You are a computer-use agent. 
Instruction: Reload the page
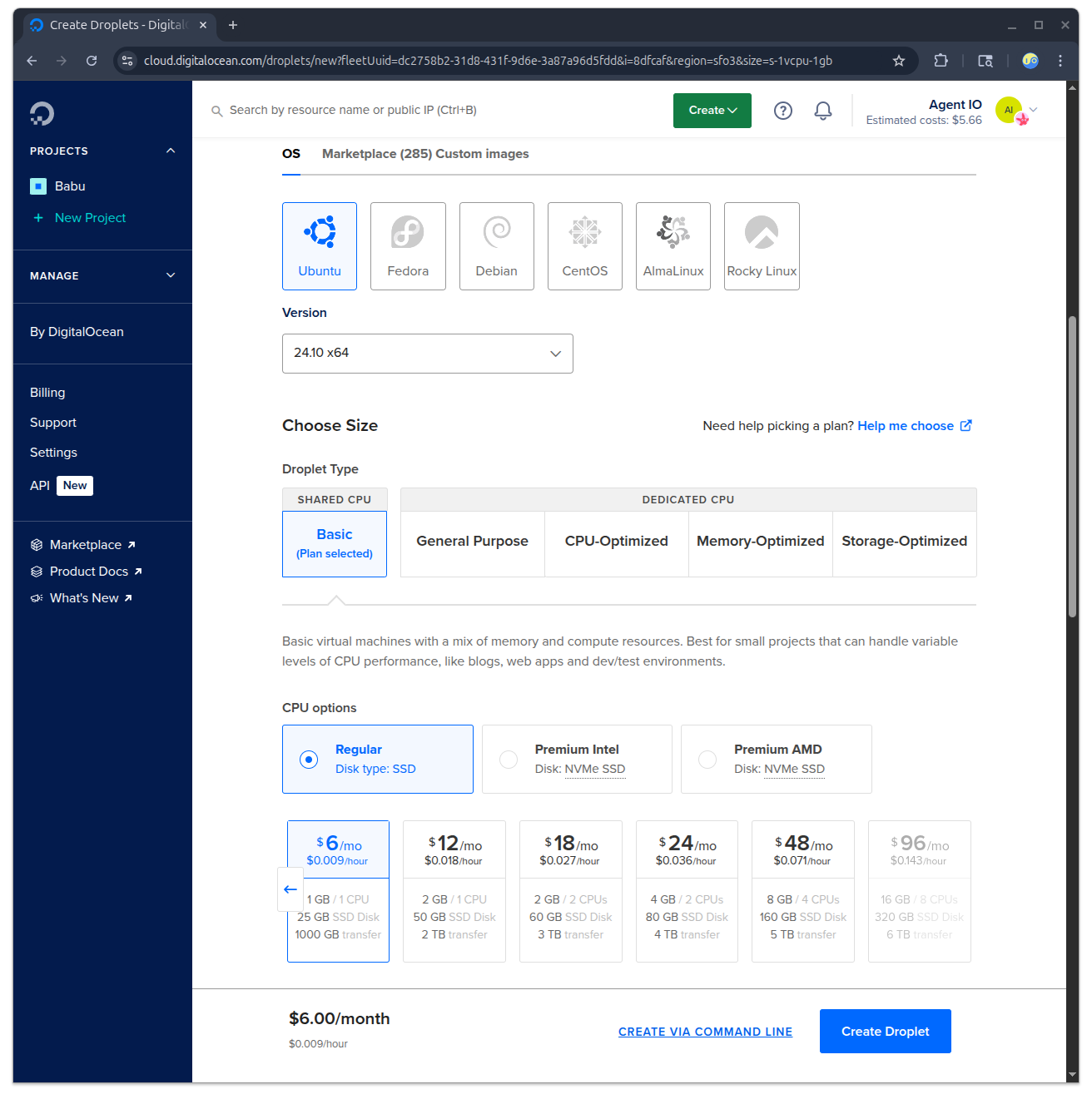tap(92, 61)
